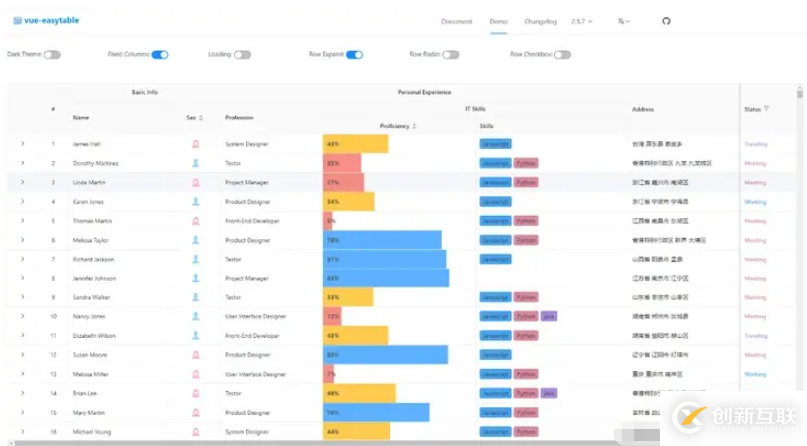Click the Javascript tag in row 4
This screenshot has width=807, height=446.
coord(496,202)
